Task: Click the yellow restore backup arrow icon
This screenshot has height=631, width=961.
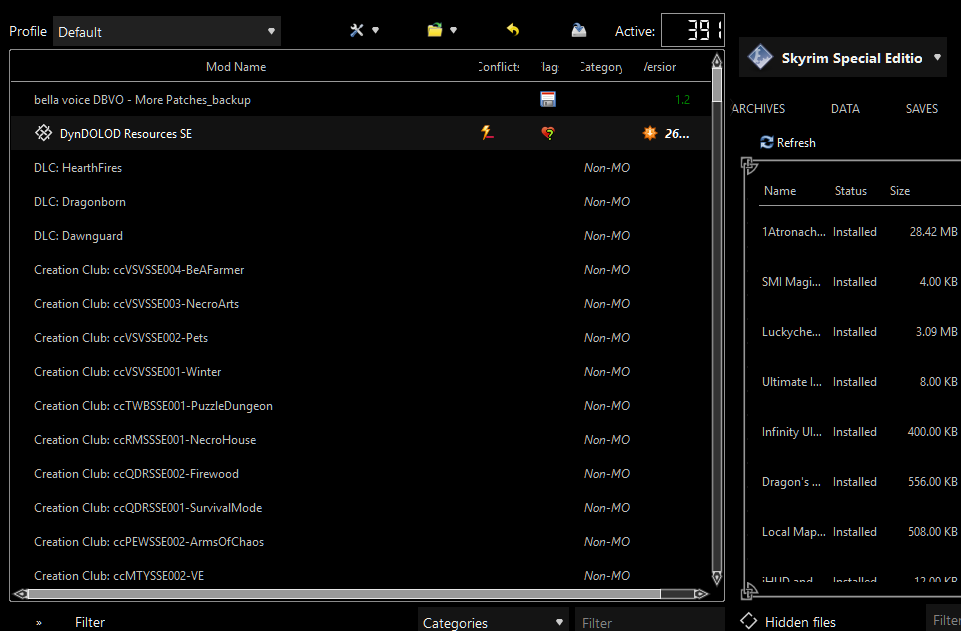Action: (x=513, y=29)
